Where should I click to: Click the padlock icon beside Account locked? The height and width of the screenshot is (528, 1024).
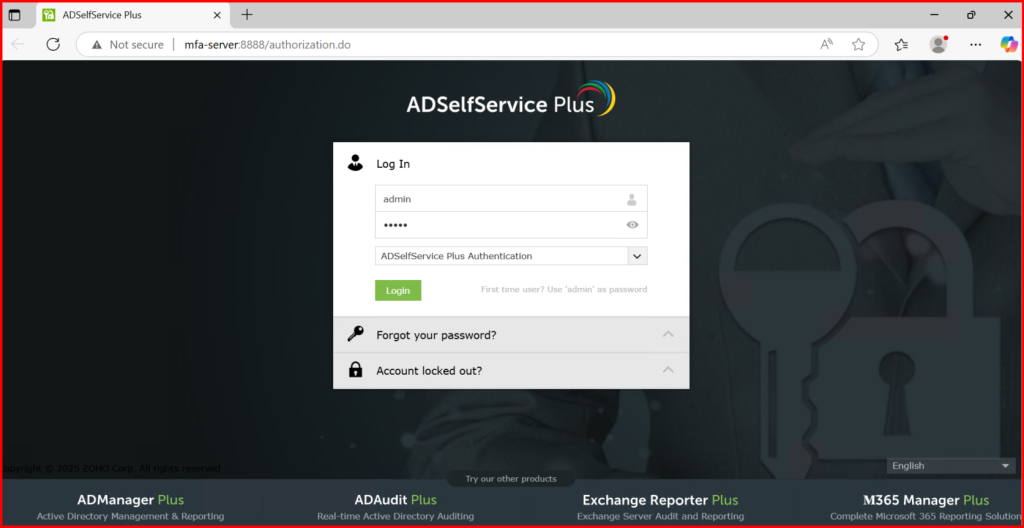pos(355,370)
